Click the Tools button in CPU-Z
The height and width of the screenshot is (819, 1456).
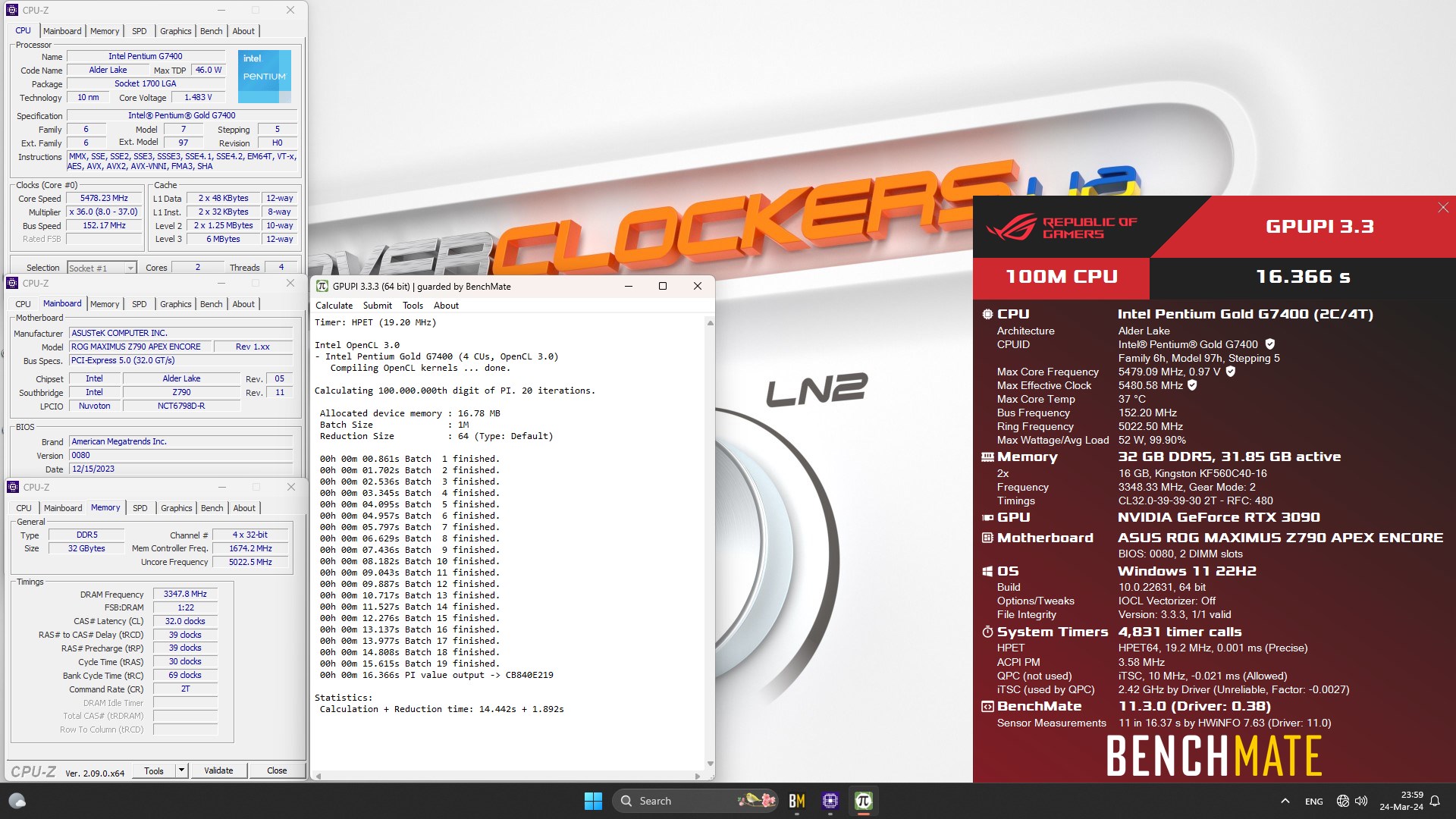[154, 770]
